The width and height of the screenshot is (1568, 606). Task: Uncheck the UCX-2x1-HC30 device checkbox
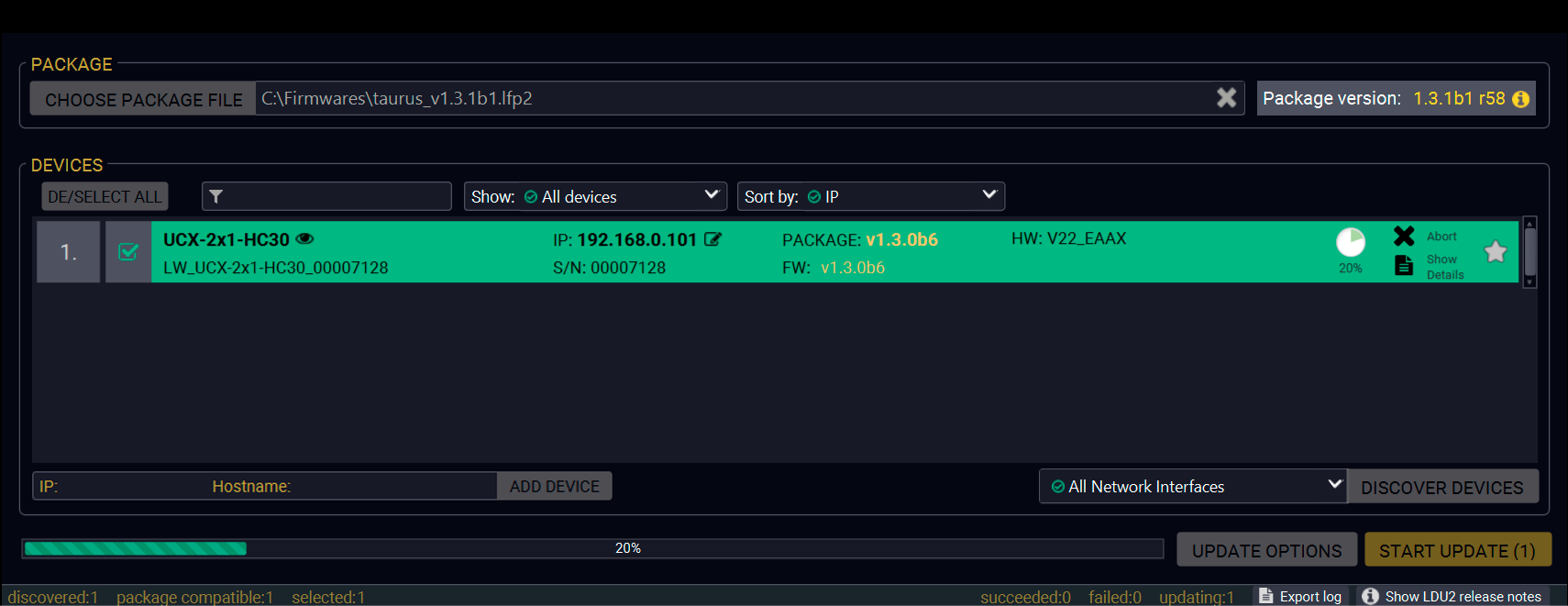[x=128, y=251]
